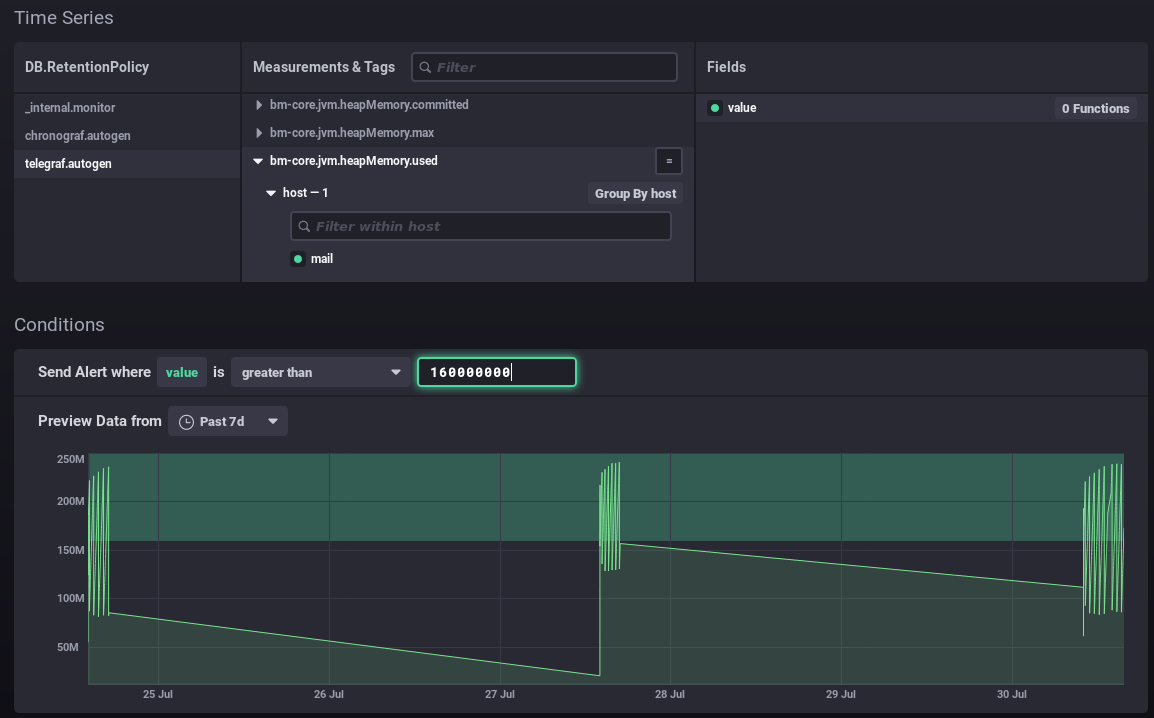Select telegraf.autogen database

(68, 164)
